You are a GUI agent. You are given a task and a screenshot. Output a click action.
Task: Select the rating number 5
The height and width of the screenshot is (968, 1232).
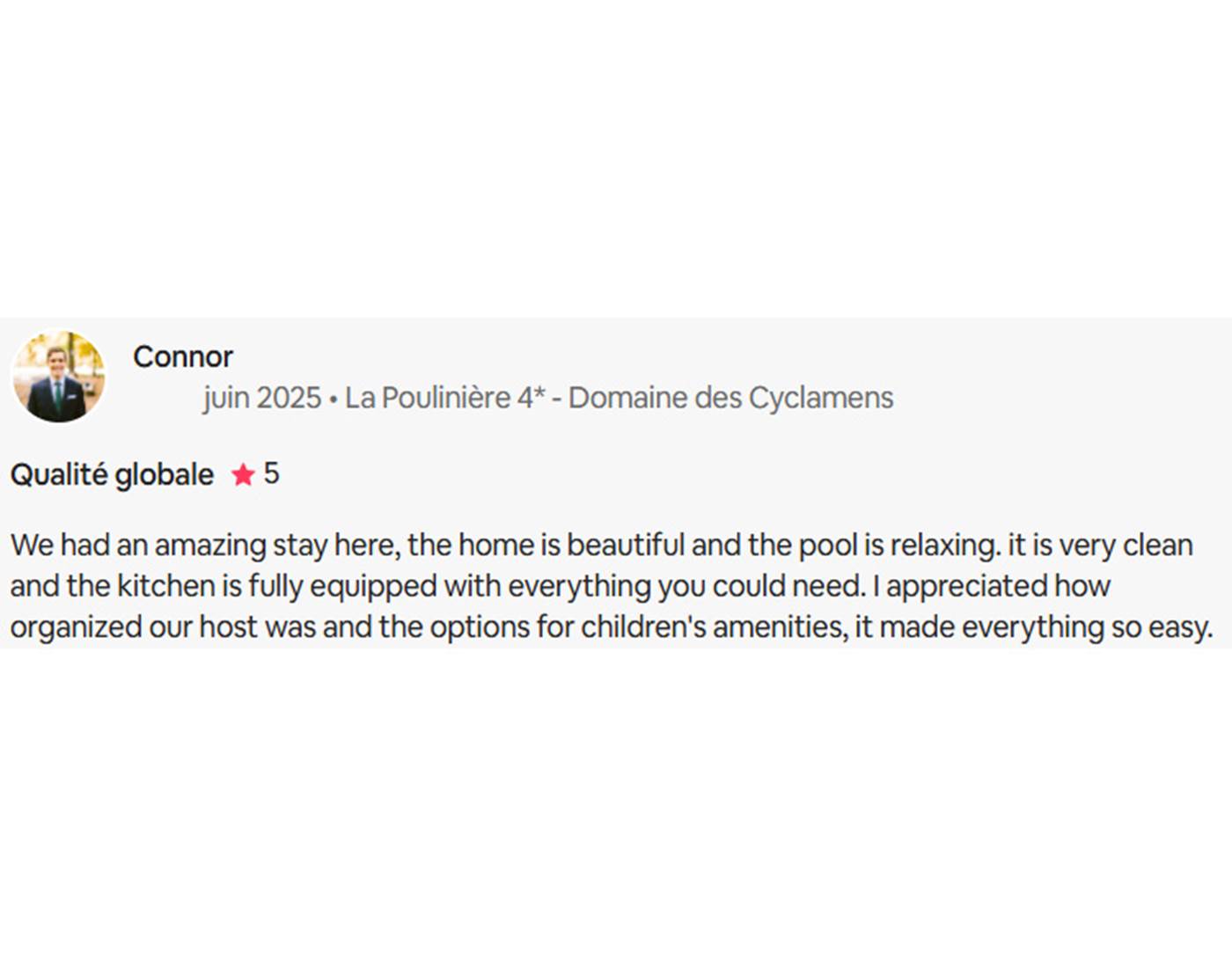coord(271,473)
